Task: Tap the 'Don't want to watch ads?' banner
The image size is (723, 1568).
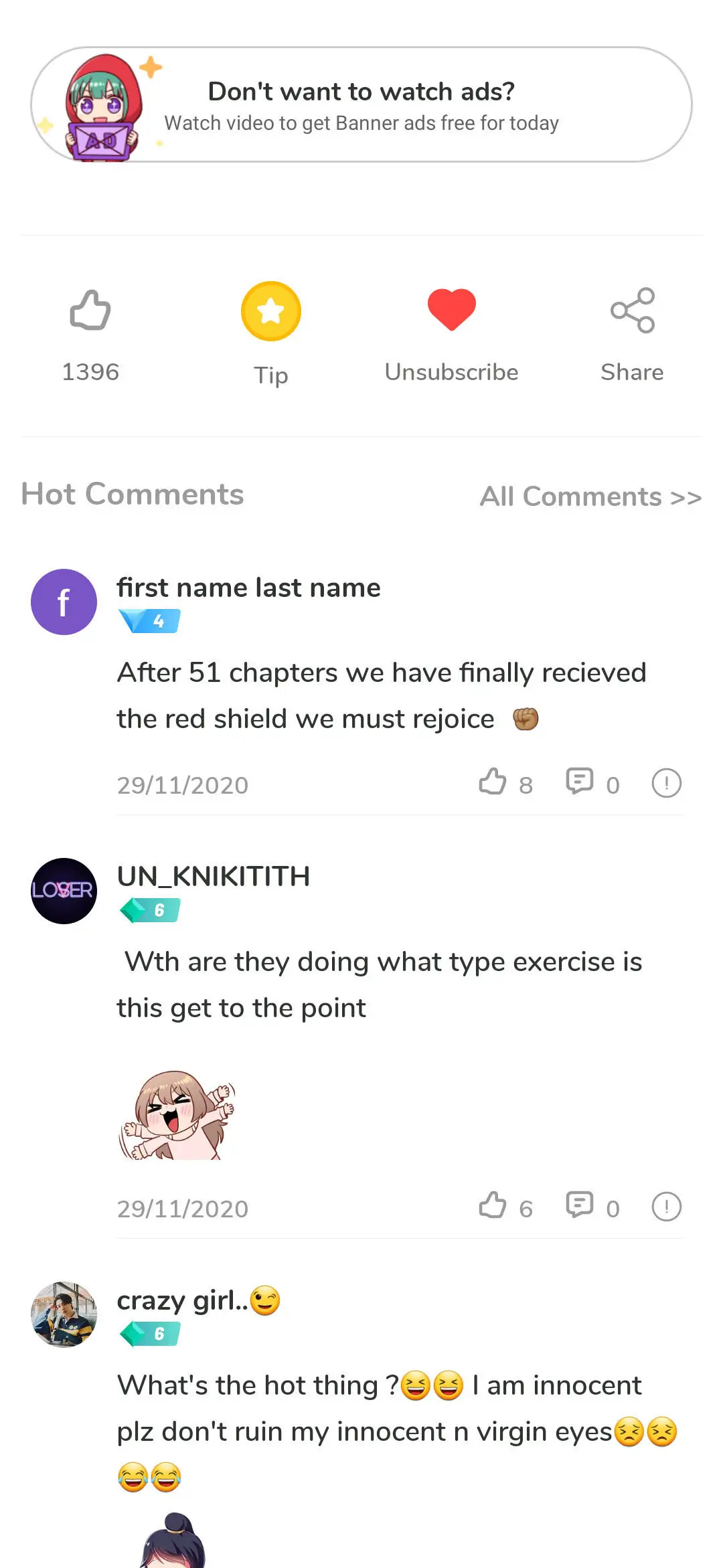Action: [x=361, y=104]
